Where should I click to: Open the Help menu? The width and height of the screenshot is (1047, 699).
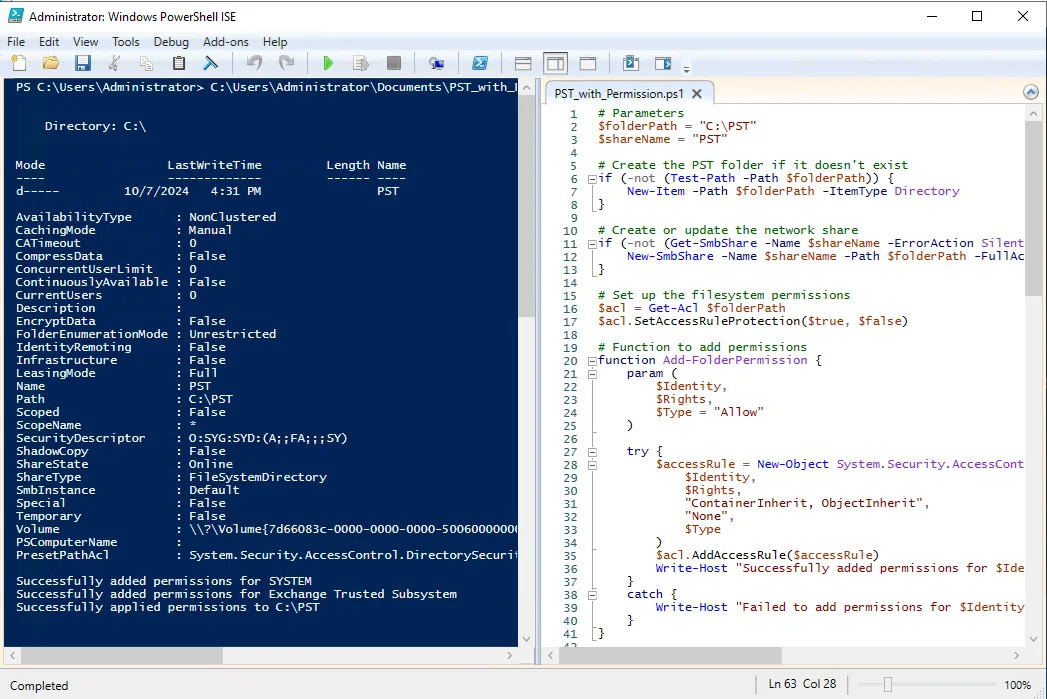(274, 41)
